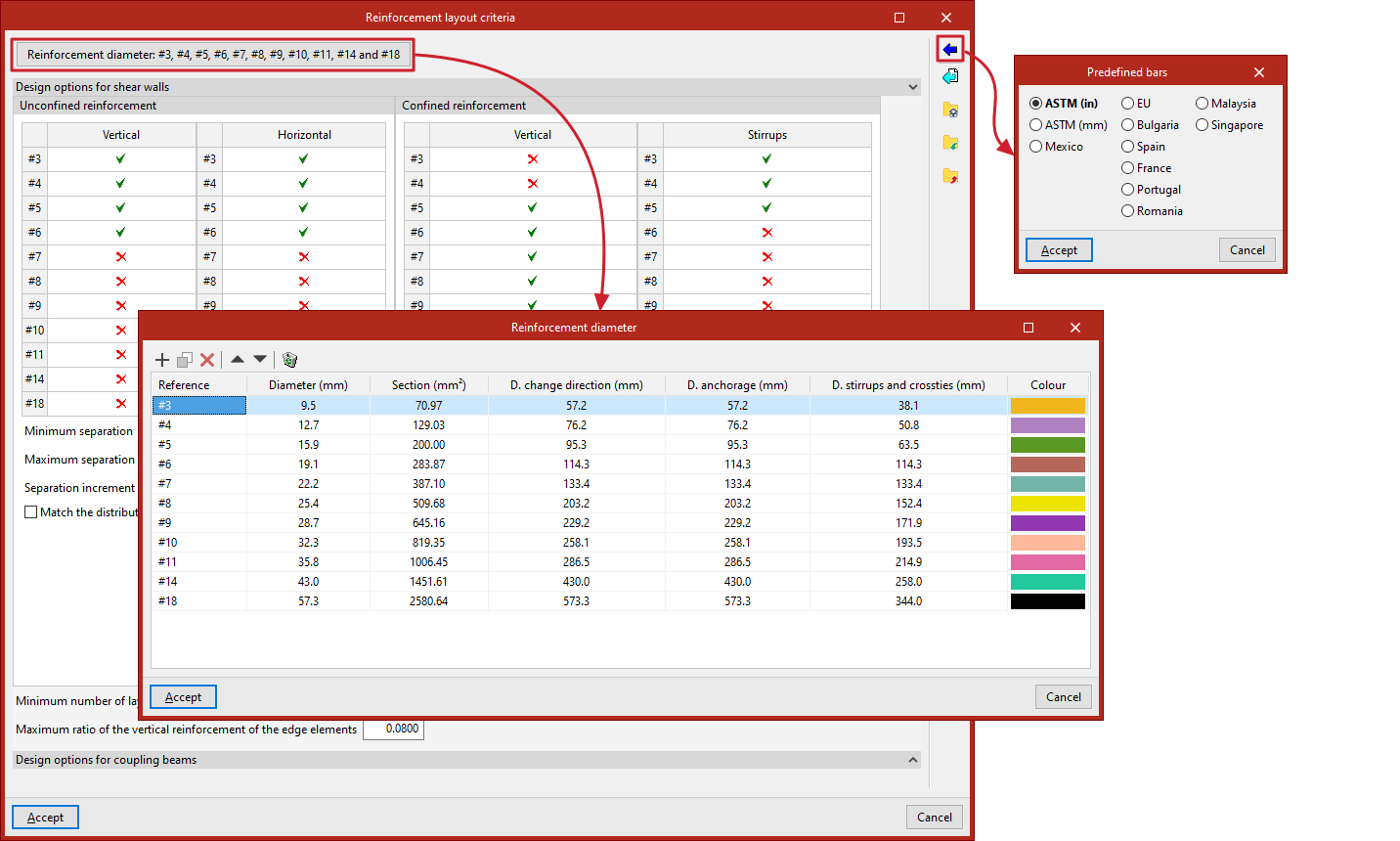
Task: Open the Reinforcement diameter list button
Action: pyautogui.click(x=213, y=55)
